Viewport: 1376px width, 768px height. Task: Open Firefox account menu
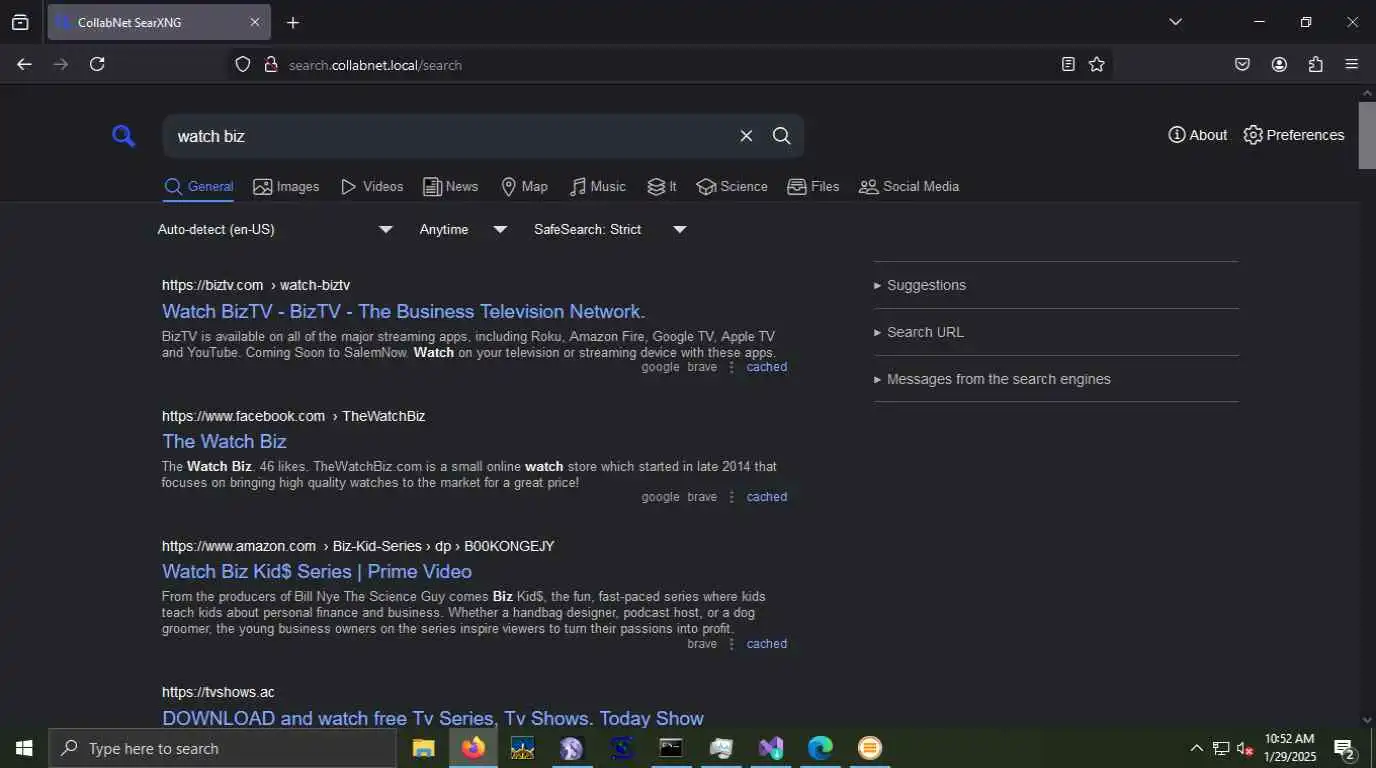tap(1279, 64)
